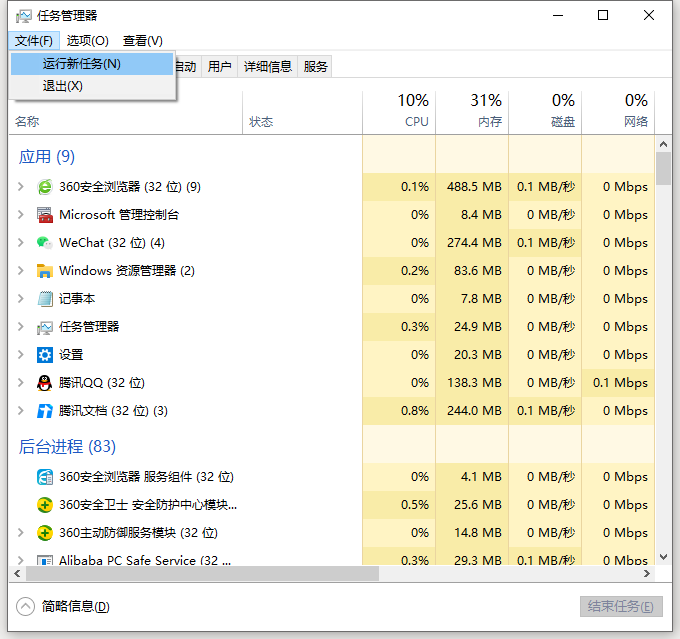The image size is (680, 639).
Task: Switch to the 服务 tab
Action: (x=316, y=67)
